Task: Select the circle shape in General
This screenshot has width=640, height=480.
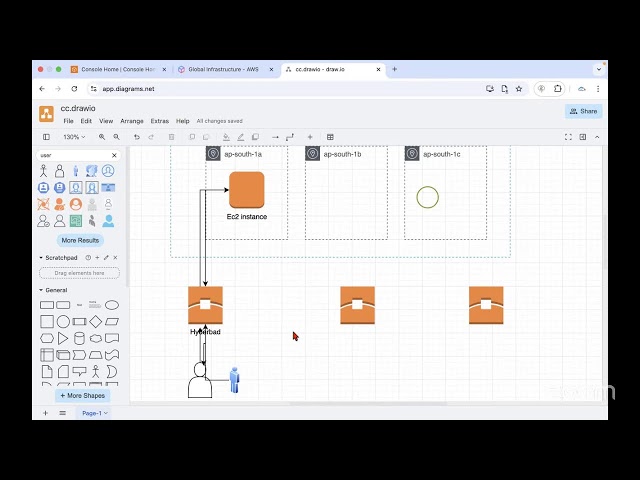Action: tap(63, 322)
